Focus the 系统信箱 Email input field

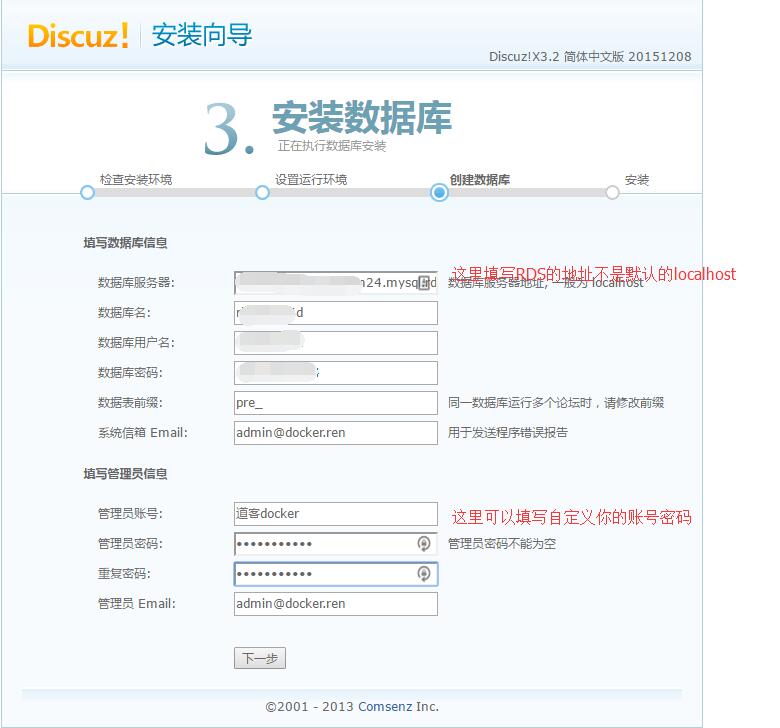point(335,433)
